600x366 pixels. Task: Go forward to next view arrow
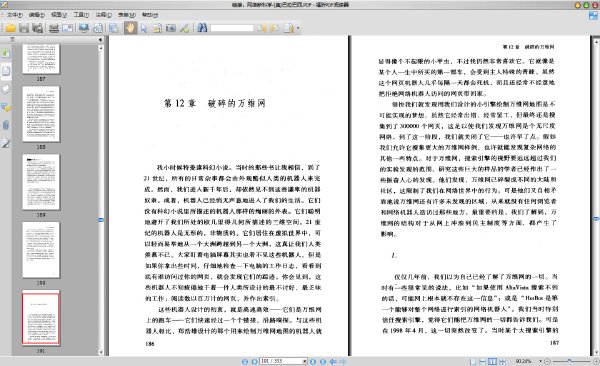pos(343,361)
